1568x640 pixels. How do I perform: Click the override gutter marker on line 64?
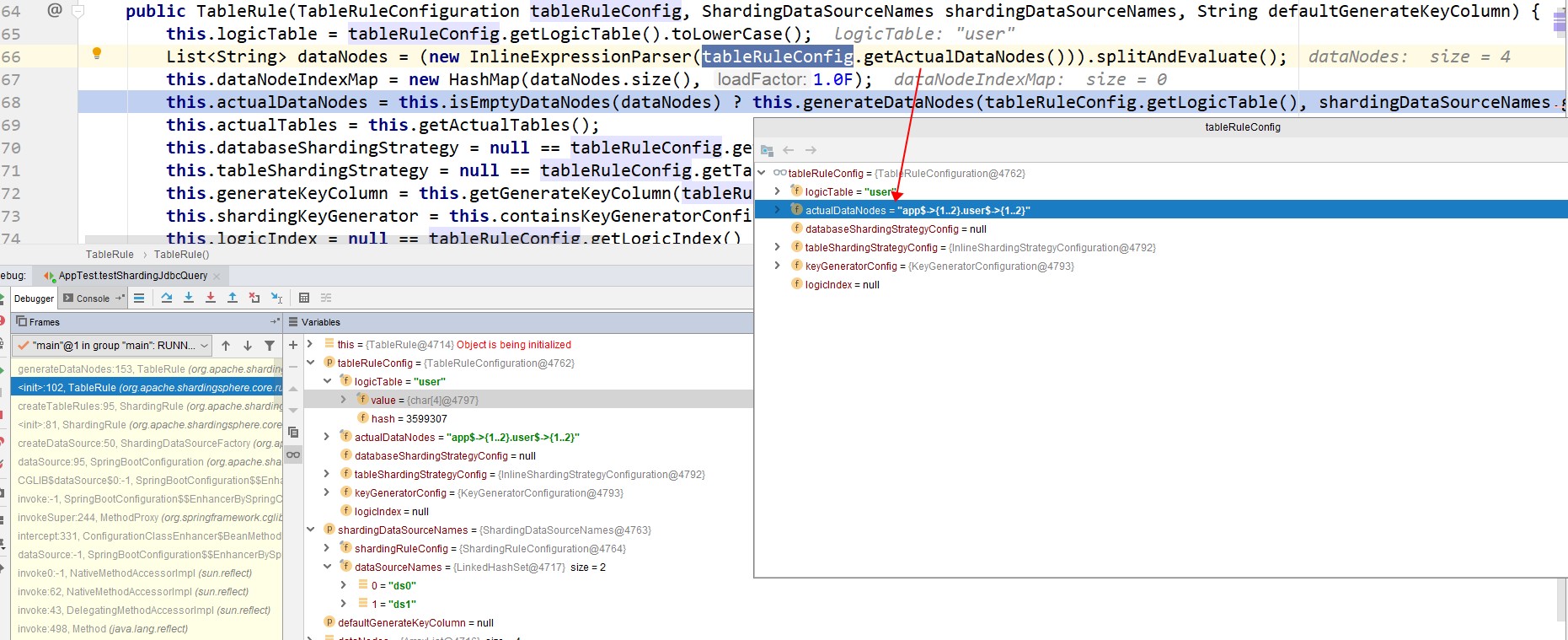[x=55, y=10]
